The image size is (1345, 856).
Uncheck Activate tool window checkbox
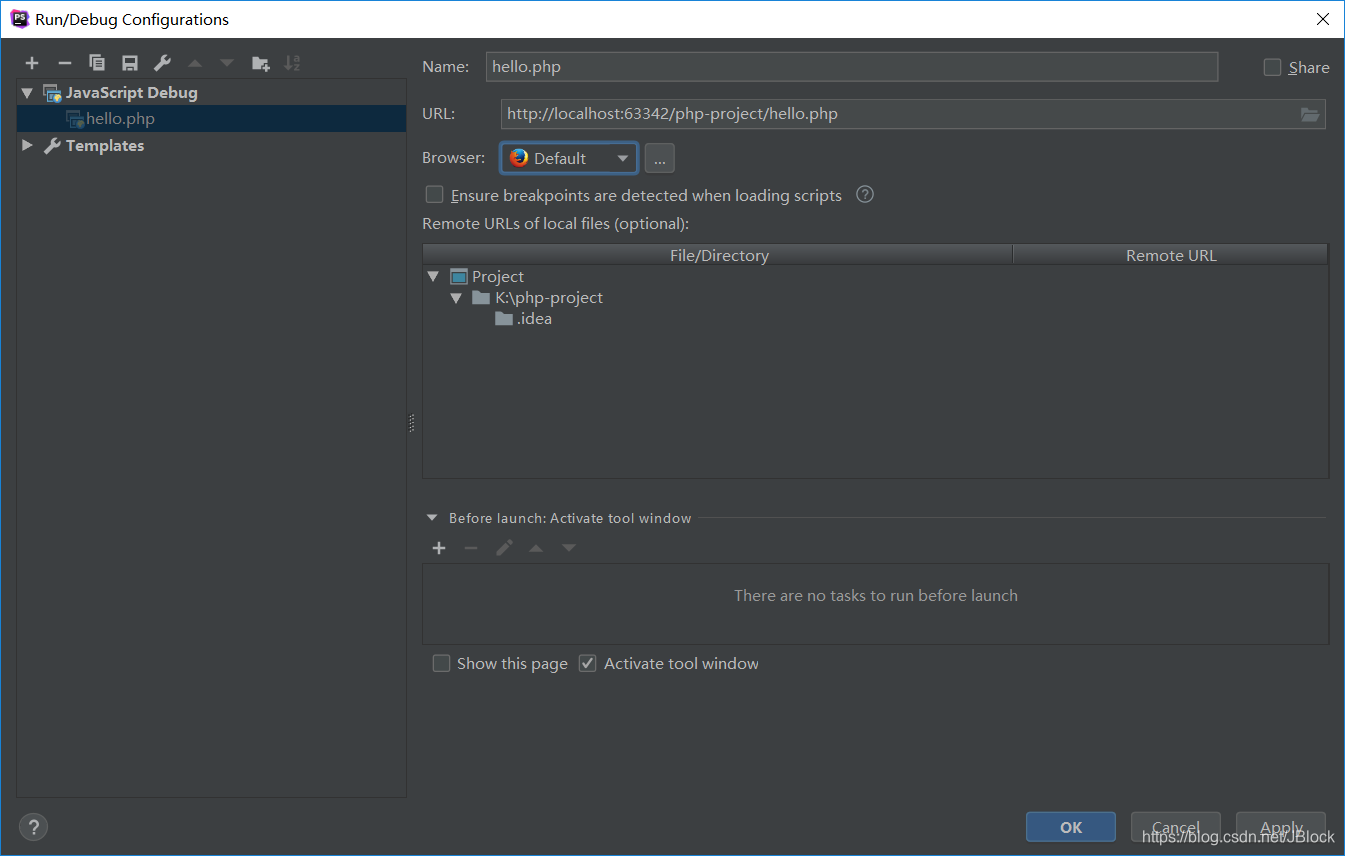tap(588, 663)
